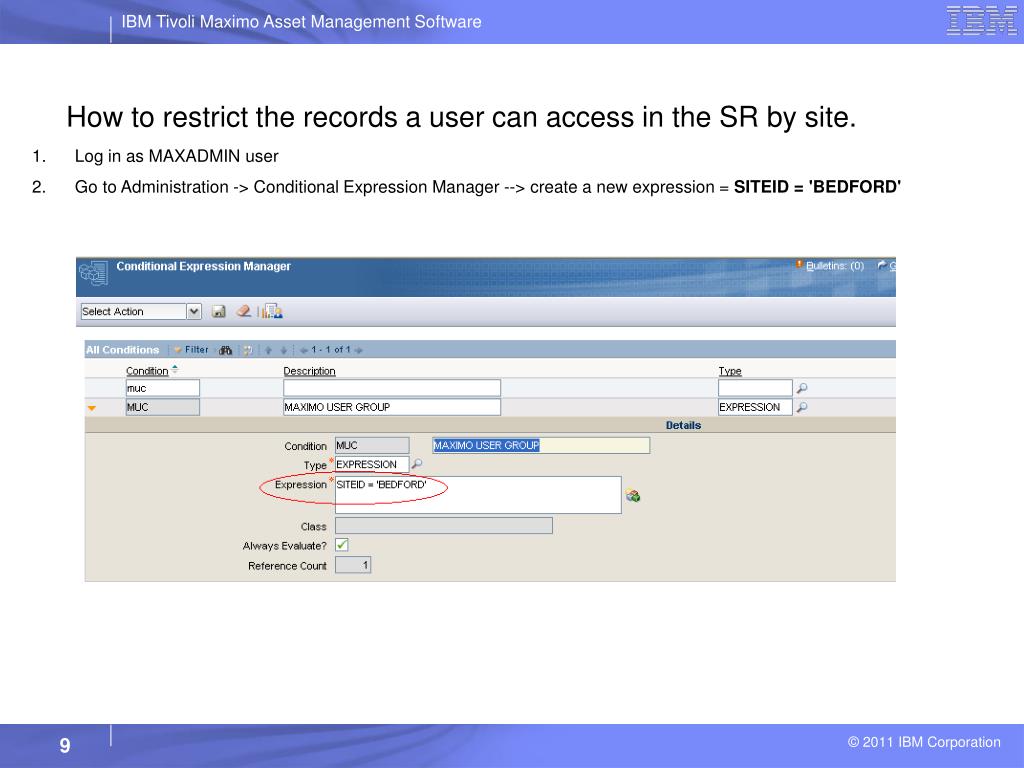Click the binoculars search icon

(226, 350)
